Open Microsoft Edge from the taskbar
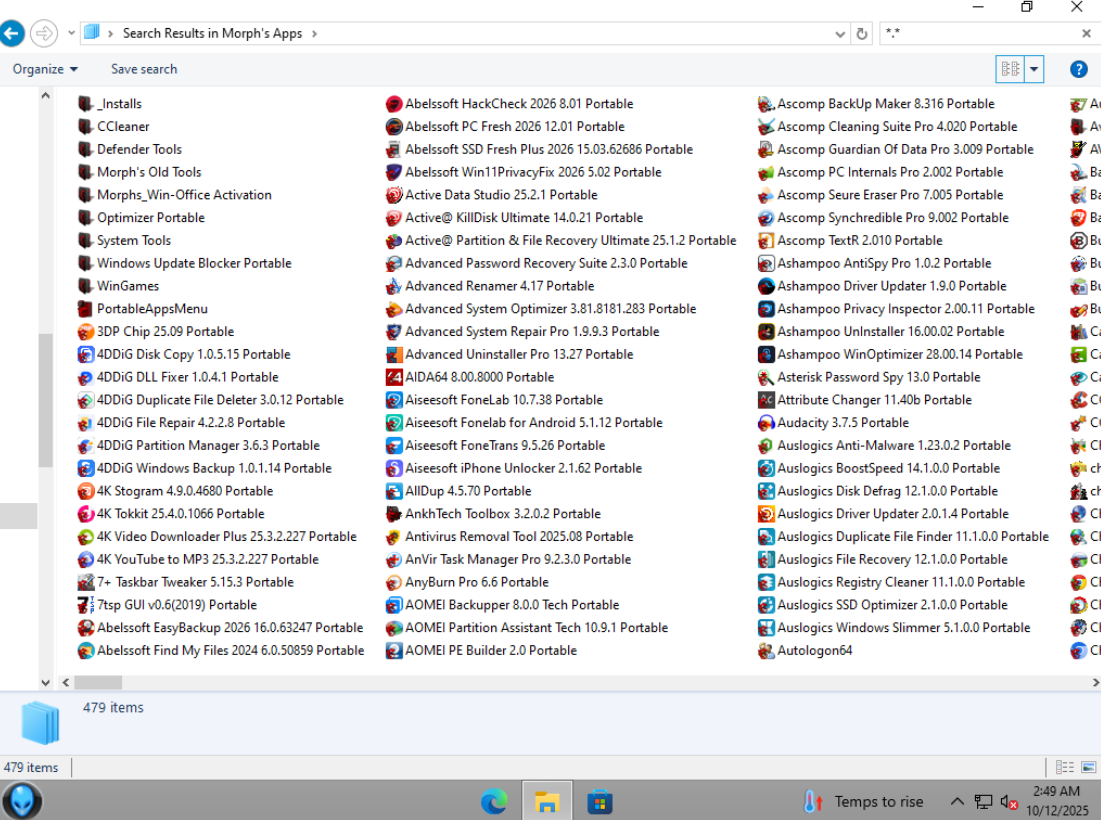Viewport: 1101px width, 820px height. (x=494, y=801)
